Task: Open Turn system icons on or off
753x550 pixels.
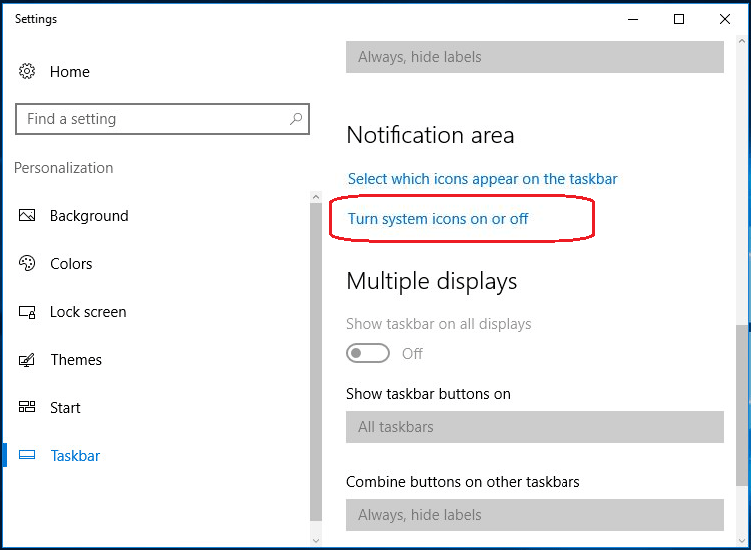Action: (x=438, y=219)
